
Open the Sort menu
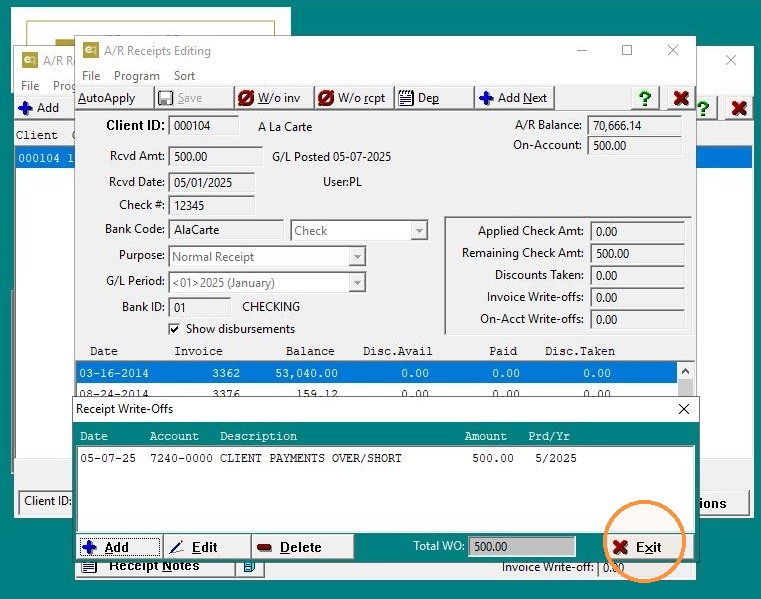pyautogui.click(x=184, y=76)
